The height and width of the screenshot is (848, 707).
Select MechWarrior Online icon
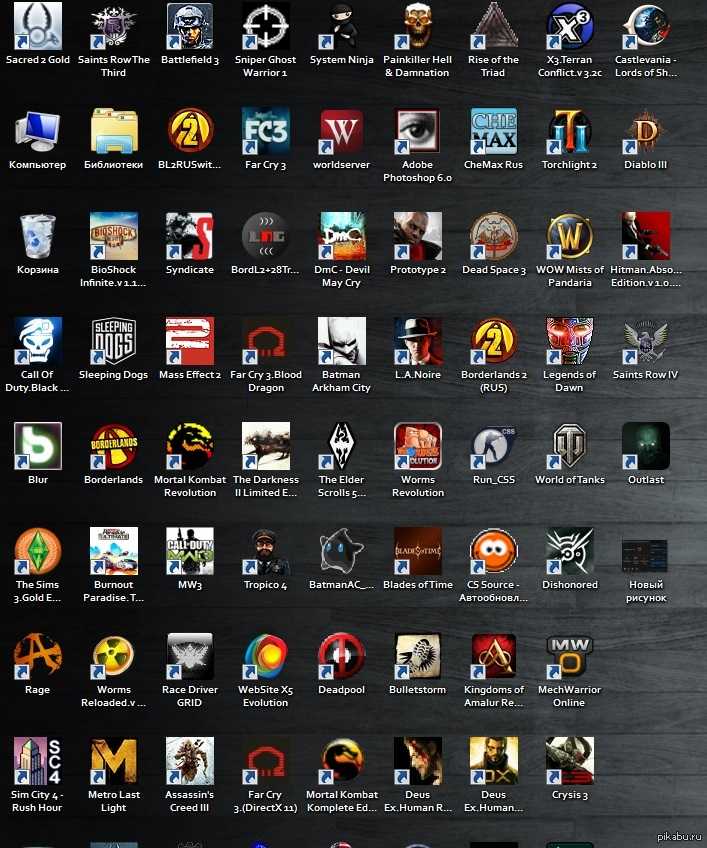pos(570,655)
